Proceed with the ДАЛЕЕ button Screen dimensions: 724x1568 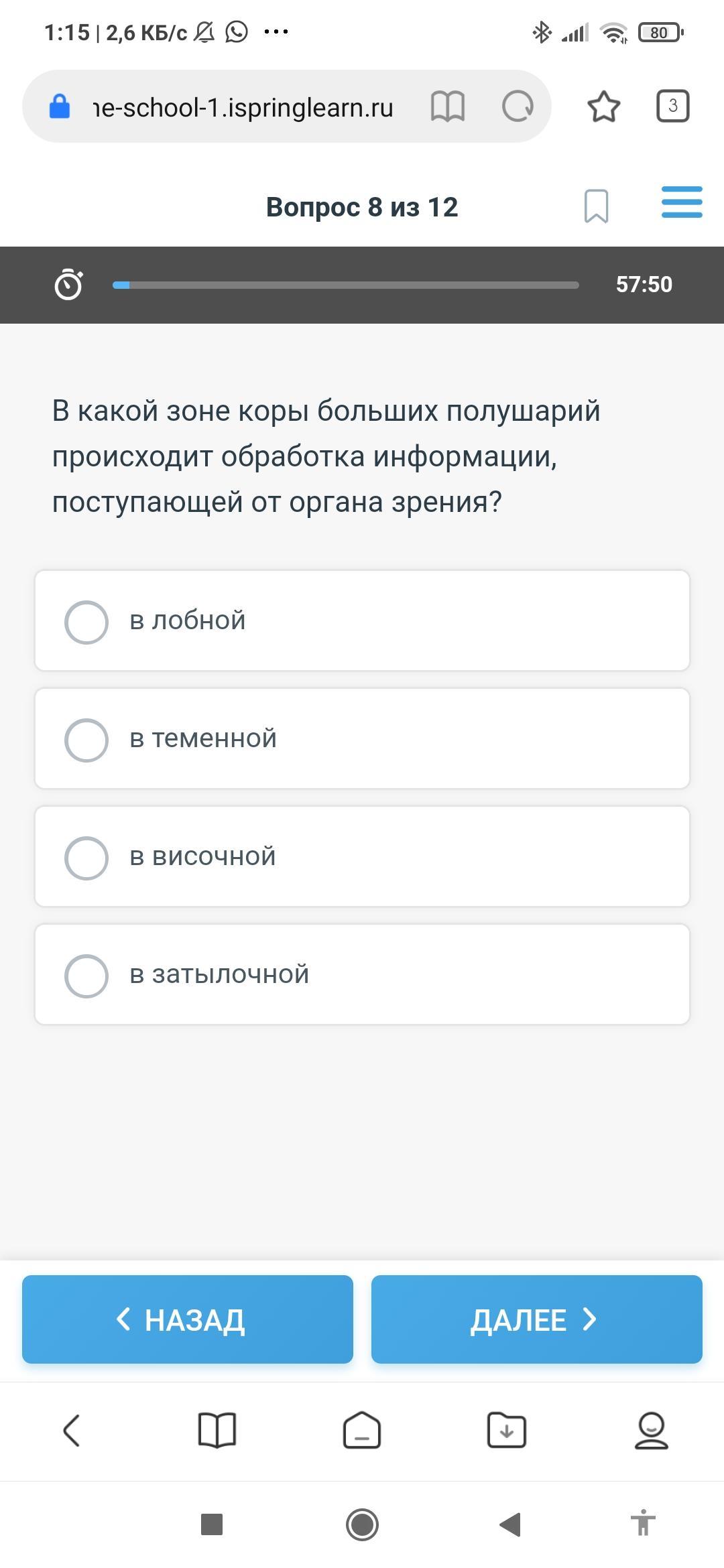pyautogui.click(x=536, y=1319)
